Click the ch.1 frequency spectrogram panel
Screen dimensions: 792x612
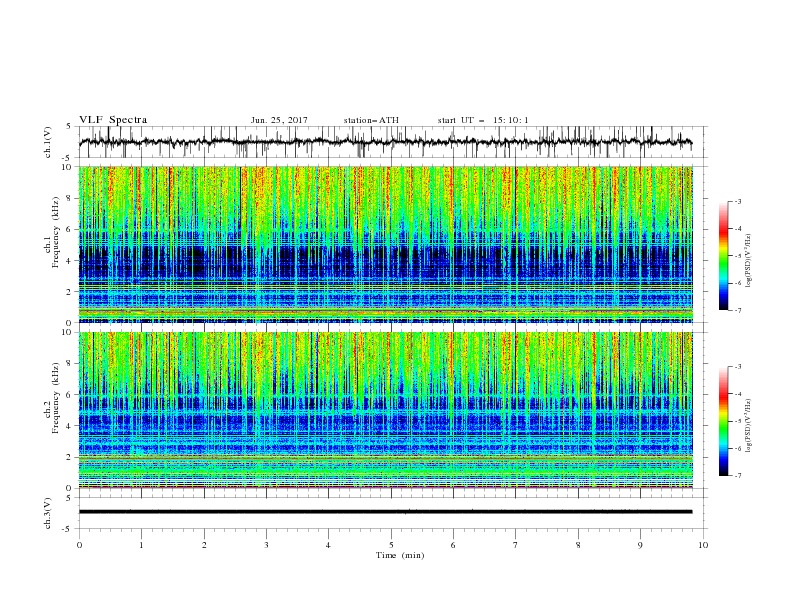386,244
